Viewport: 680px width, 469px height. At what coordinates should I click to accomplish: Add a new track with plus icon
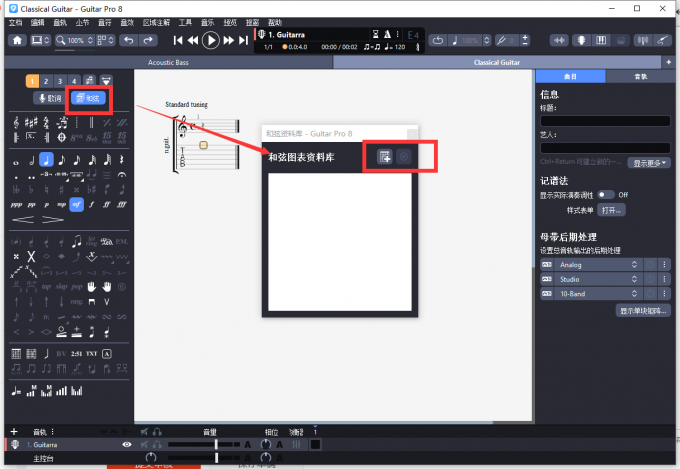pos(13,432)
